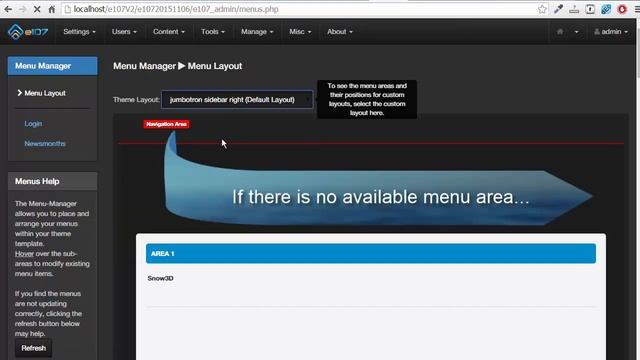The width and height of the screenshot is (640, 360).
Task: Click the Menus Help panel header
Action: pos(53,181)
